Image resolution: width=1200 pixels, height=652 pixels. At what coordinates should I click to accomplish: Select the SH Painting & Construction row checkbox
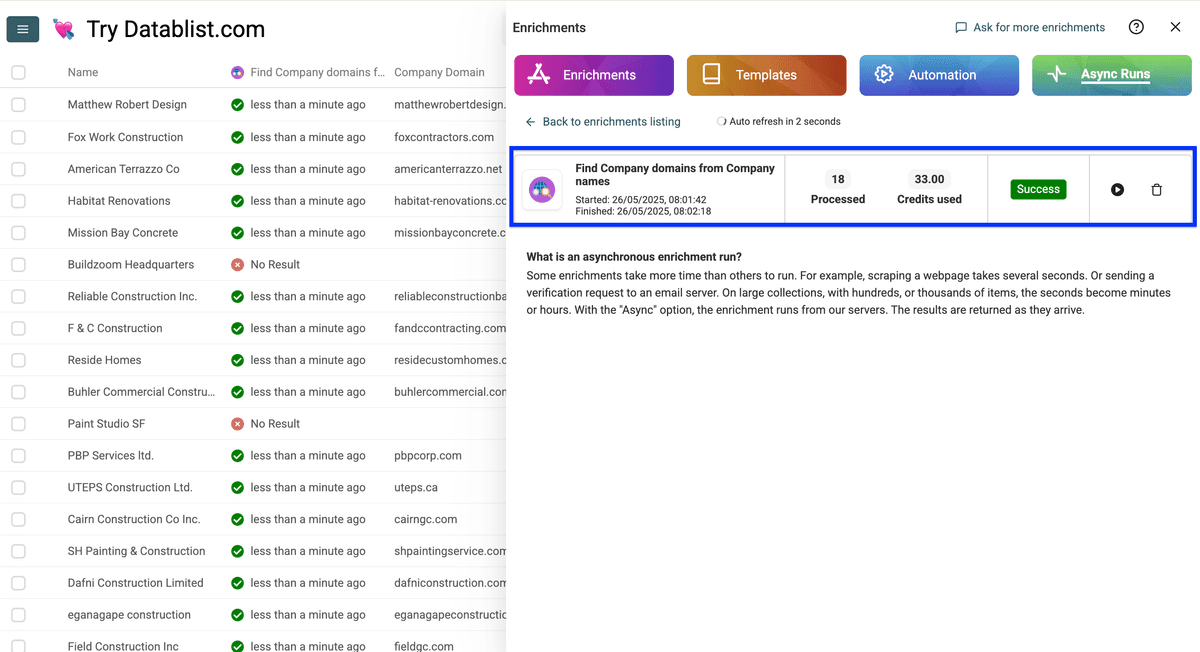tap(18, 551)
